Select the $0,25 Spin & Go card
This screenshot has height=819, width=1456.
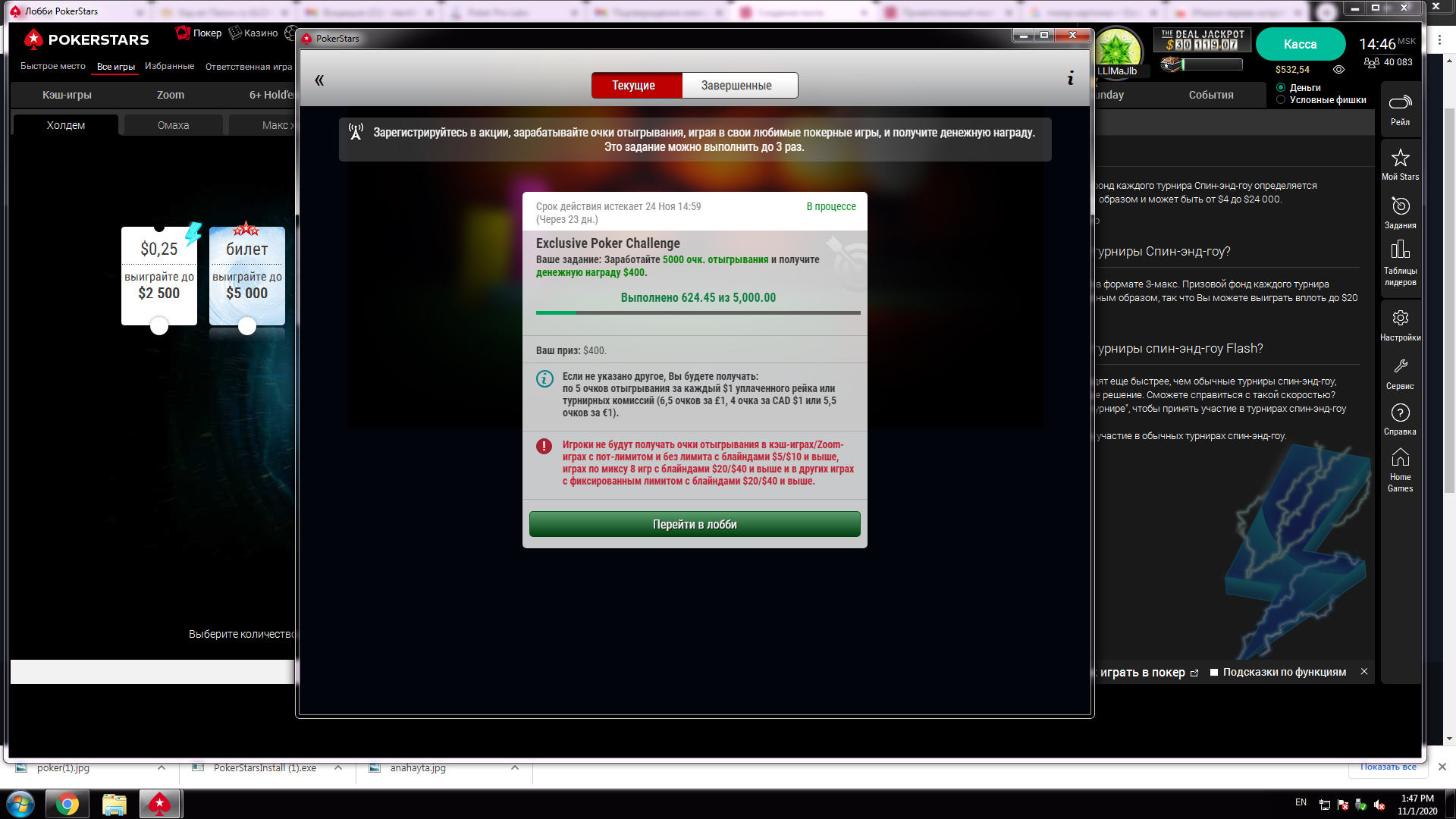[159, 275]
